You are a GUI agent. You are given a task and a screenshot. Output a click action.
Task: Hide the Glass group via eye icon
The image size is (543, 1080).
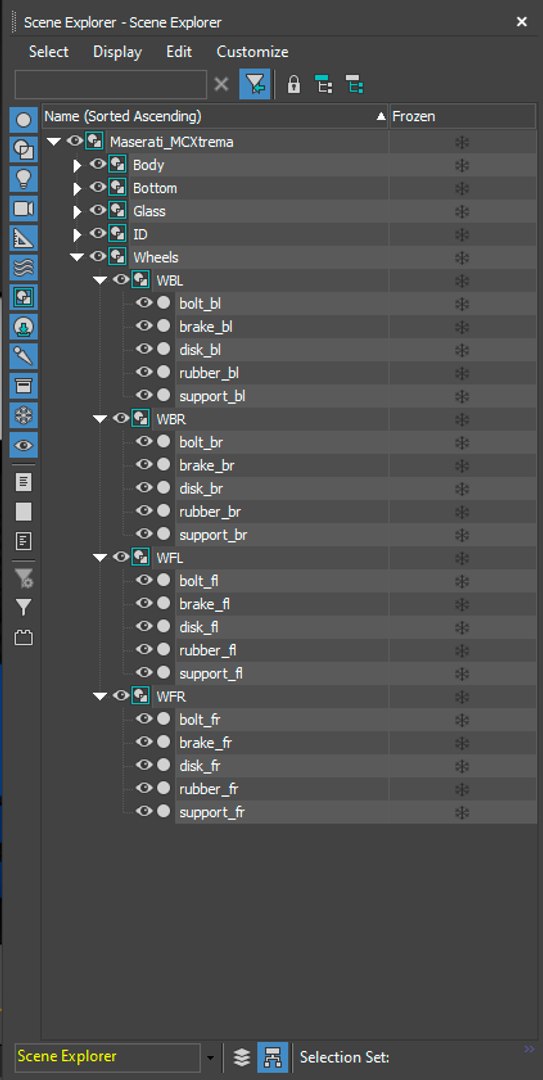(x=98, y=211)
